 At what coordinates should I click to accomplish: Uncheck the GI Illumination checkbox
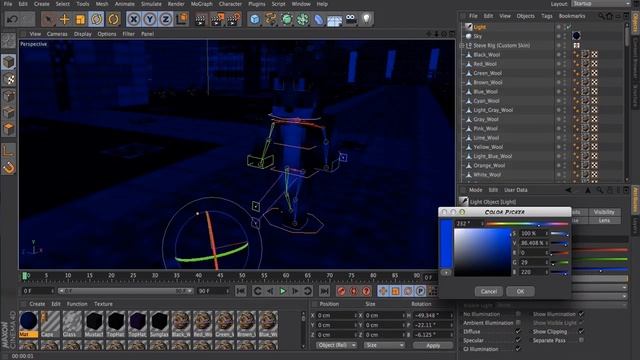point(518,349)
